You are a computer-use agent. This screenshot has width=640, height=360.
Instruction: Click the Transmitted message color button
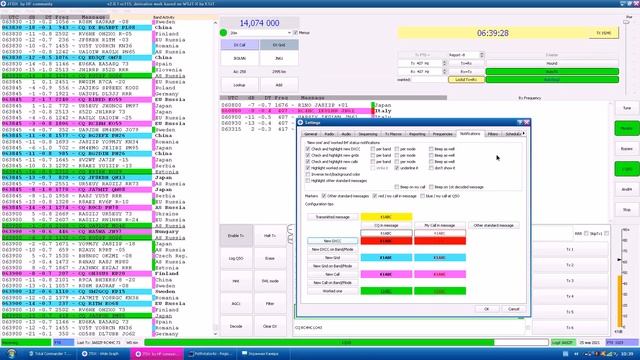[x=333, y=217]
